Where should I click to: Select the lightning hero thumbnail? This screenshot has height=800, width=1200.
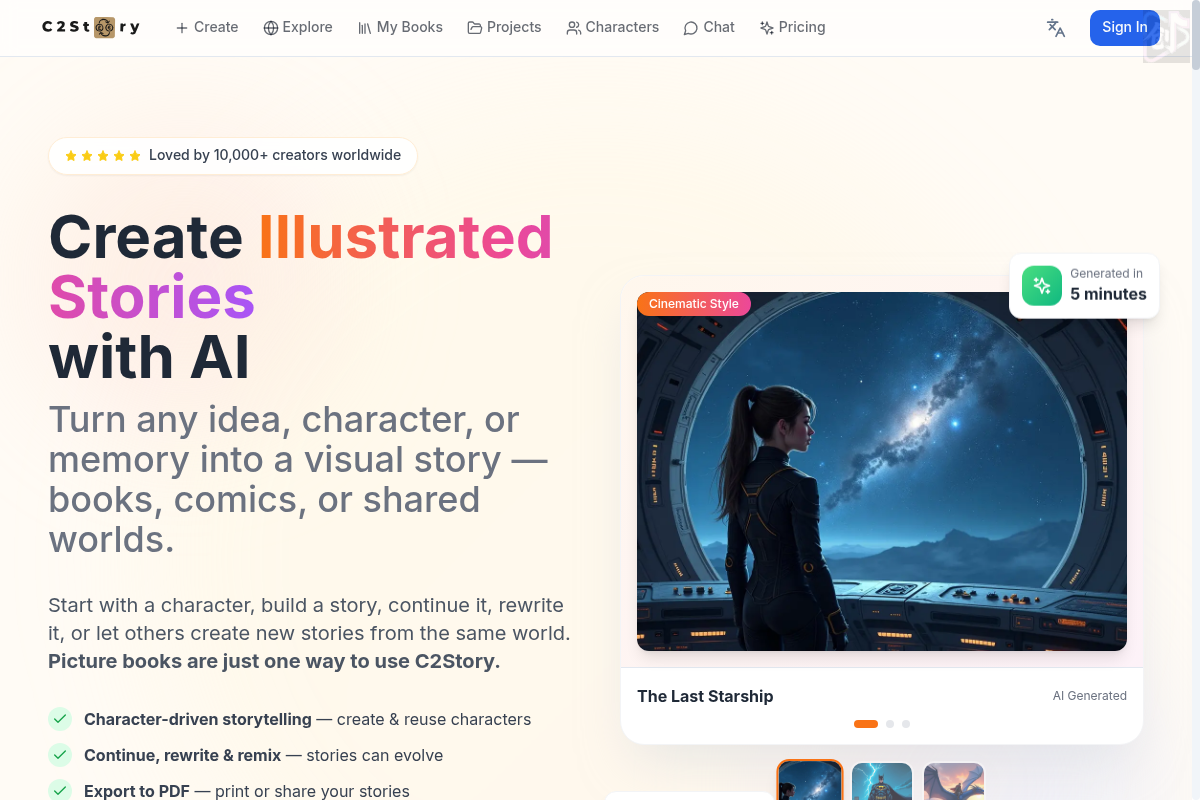pos(882,781)
